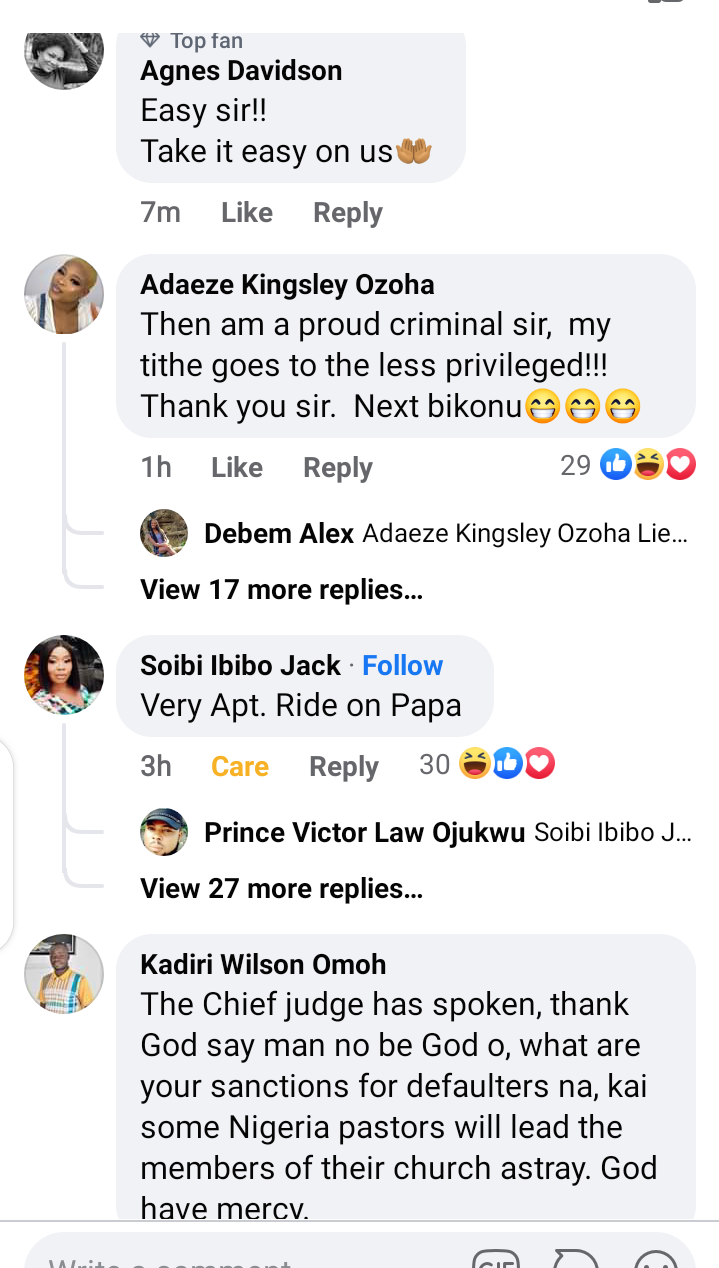
Task: Tap Like on Agnes Davidson's comment
Action: tap(246, 212)
